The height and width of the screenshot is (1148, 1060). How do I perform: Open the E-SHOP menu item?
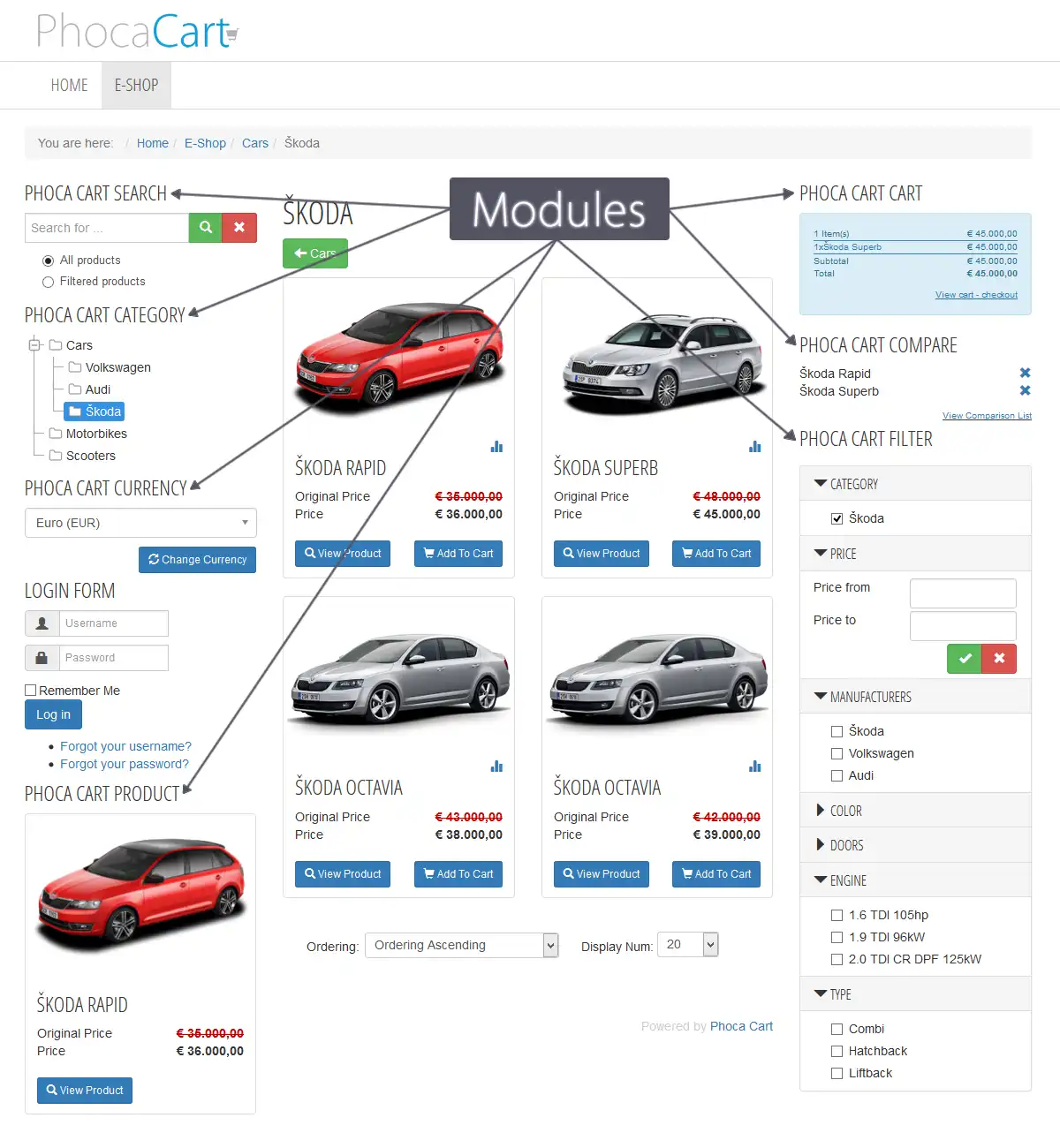click(136, 86)
